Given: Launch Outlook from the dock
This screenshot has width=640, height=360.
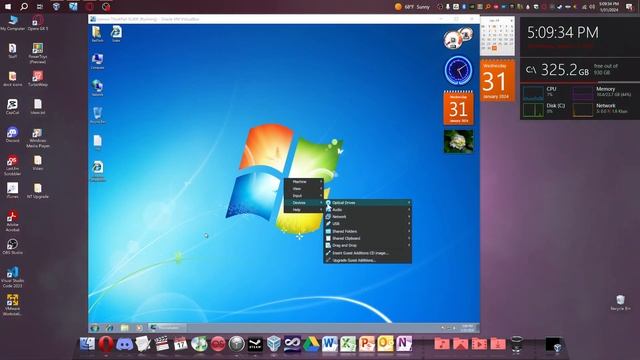Looking at the screenshot, I should [385, 344].
